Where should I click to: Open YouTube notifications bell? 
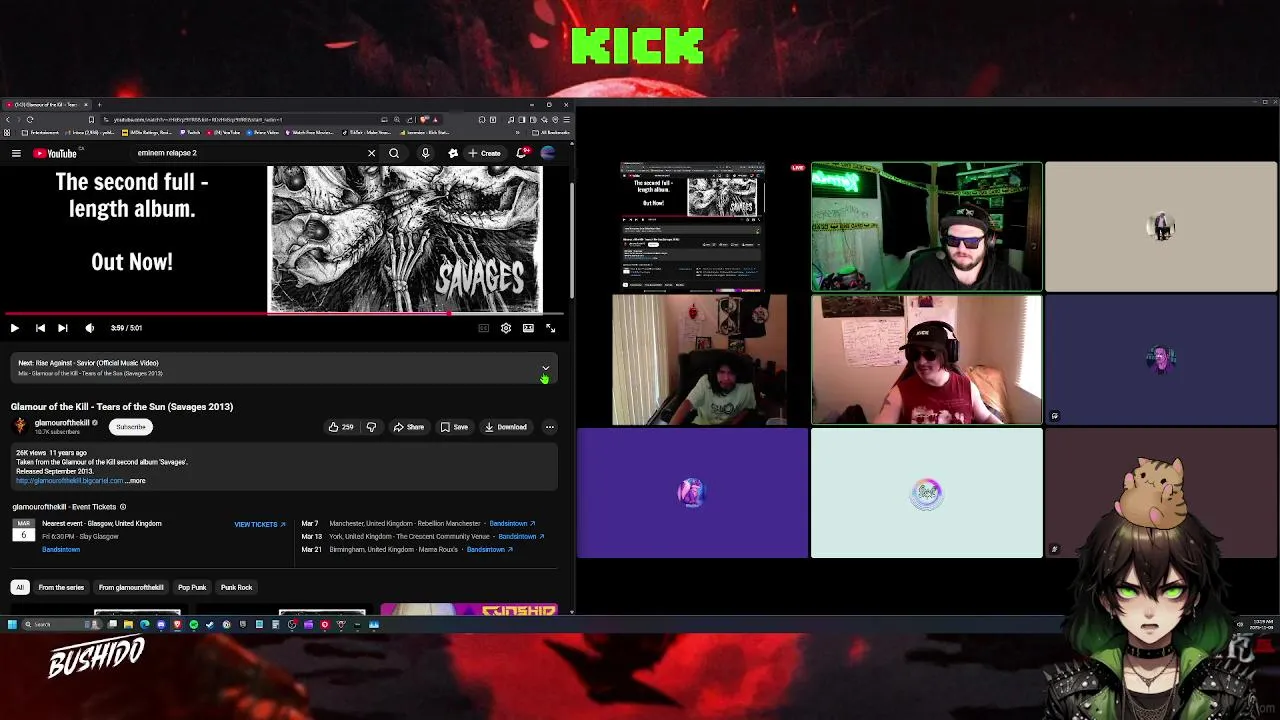click(x=521, y=153)
